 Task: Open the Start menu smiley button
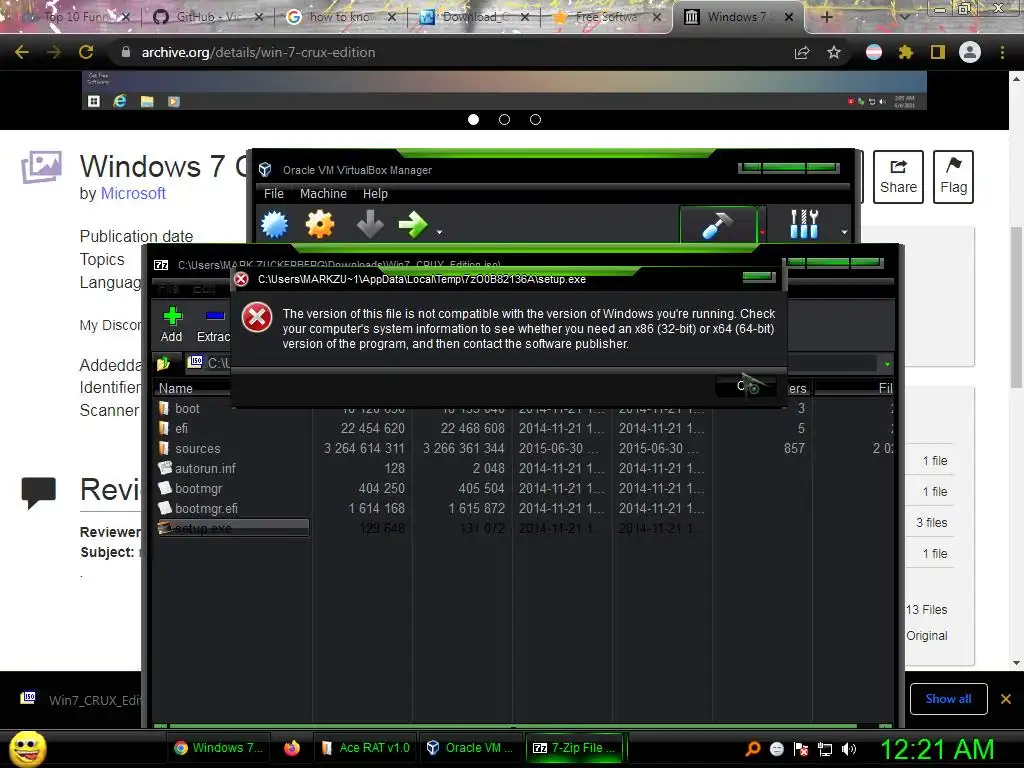click(27, 748)
